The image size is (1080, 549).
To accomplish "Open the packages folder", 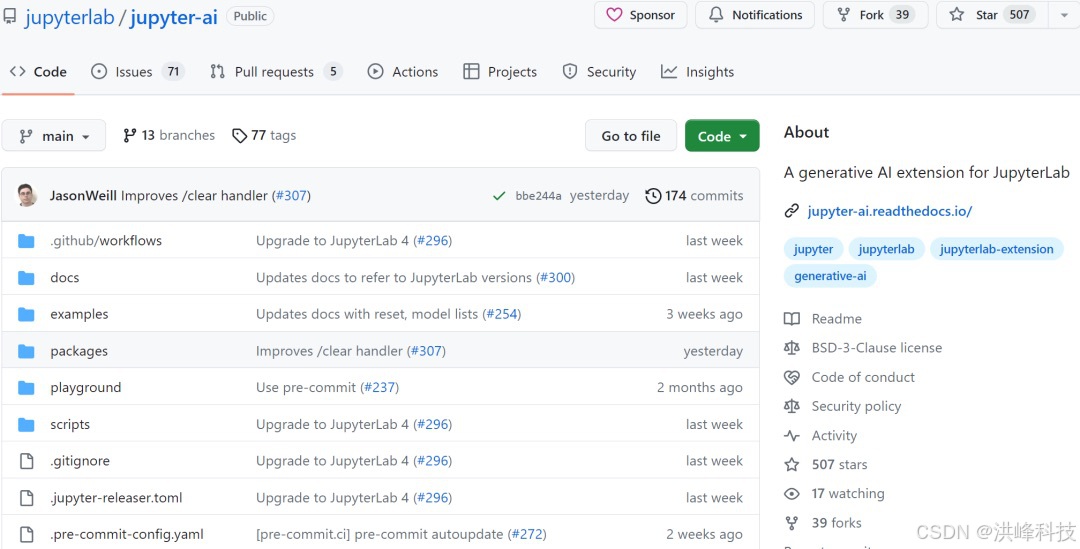I will point(79,351).
